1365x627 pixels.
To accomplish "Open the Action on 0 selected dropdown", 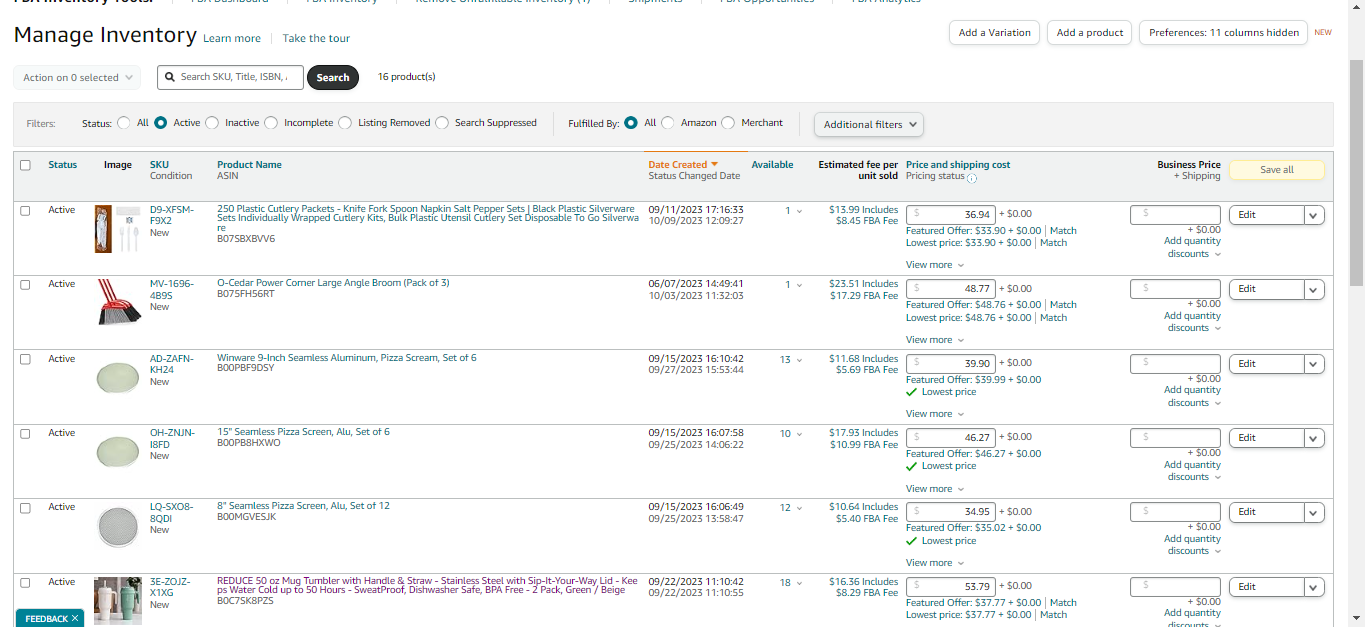I will click(77, 77).
